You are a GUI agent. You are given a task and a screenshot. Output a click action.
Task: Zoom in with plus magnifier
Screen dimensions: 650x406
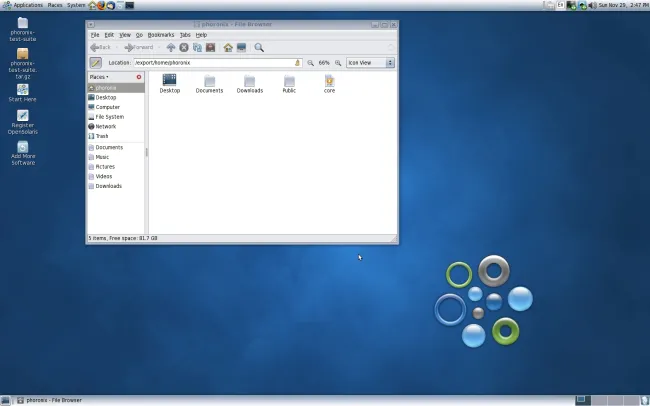tap(338, 63)
